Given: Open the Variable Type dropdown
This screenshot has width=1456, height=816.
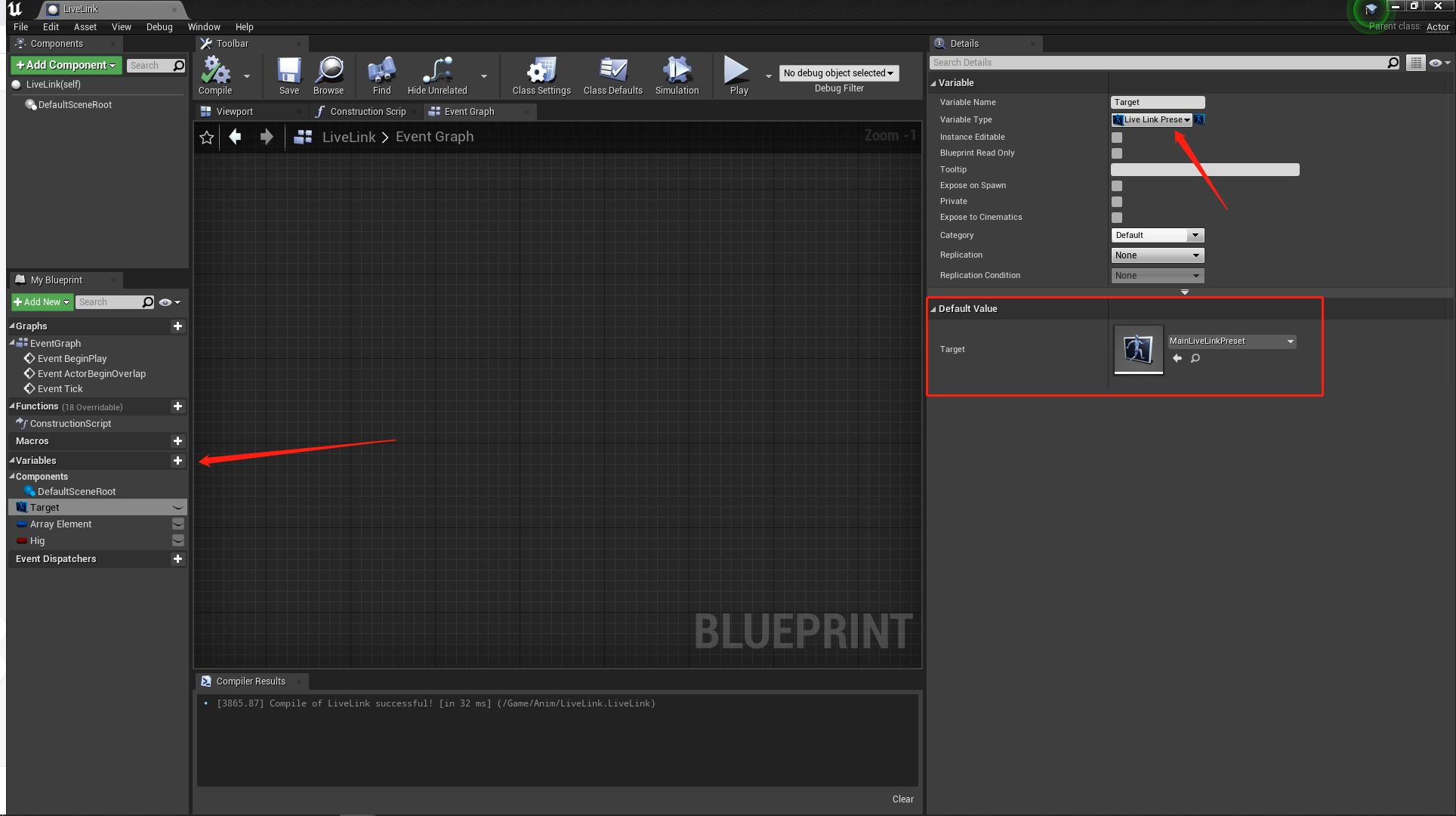Looking at the screenshot, I should (1152, 120).
